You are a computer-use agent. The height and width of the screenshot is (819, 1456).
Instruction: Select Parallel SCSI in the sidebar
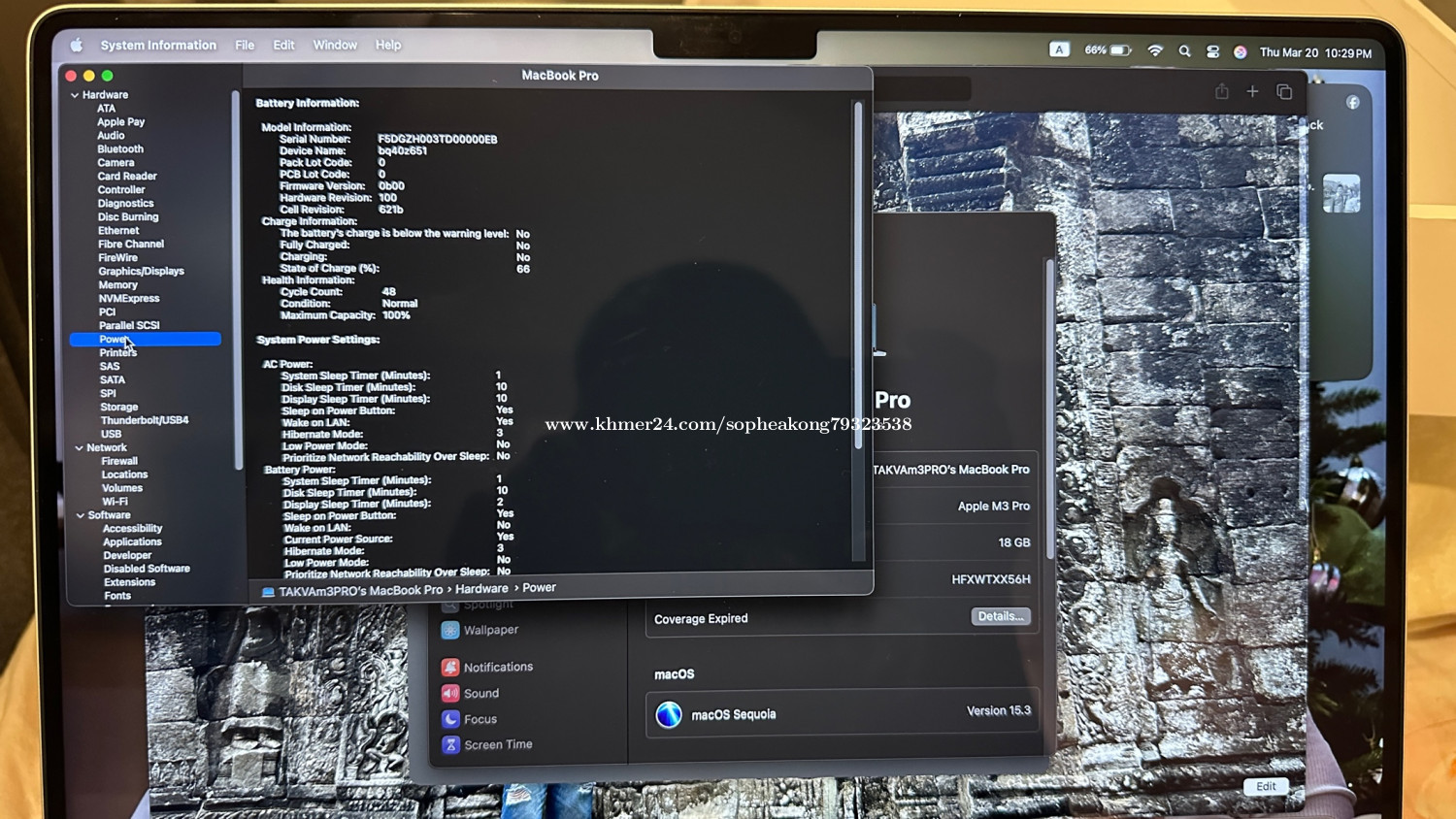coord(129,326)
